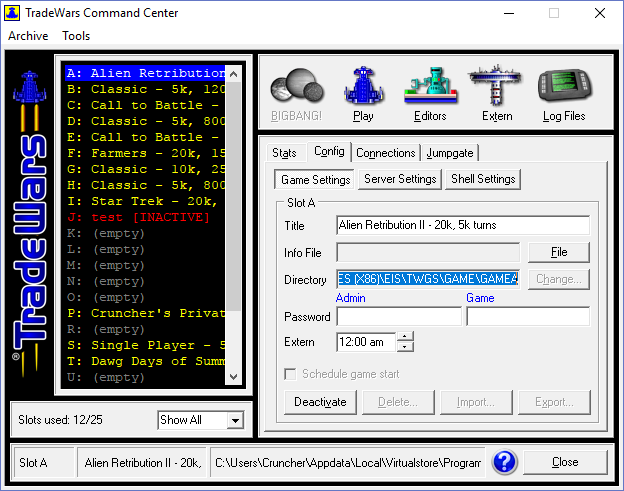The width and height of the screenshot is (624, 491).
Task: Decrease Extern time with down arrow
Action: pyautogui.click(x=405, y=346)
